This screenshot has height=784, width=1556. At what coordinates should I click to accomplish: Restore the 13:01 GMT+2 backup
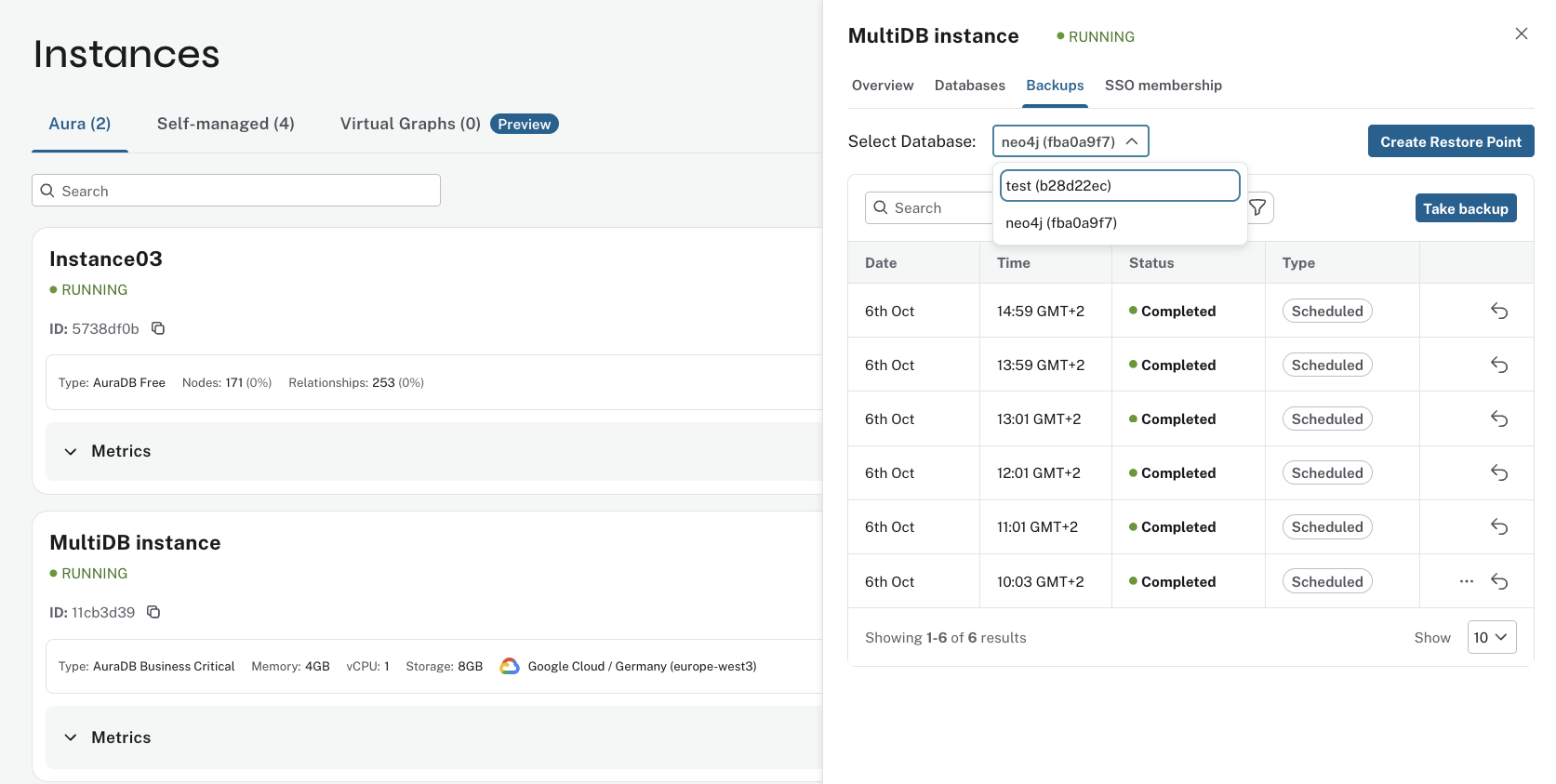(x=1499, y=419)
